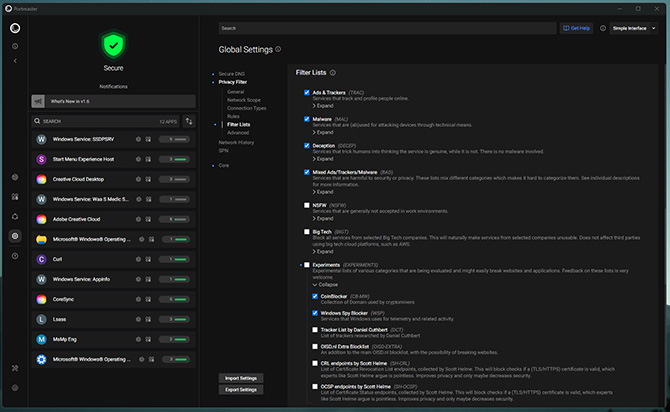Expand the Malware category
The image size is (670, 412).
323,132
